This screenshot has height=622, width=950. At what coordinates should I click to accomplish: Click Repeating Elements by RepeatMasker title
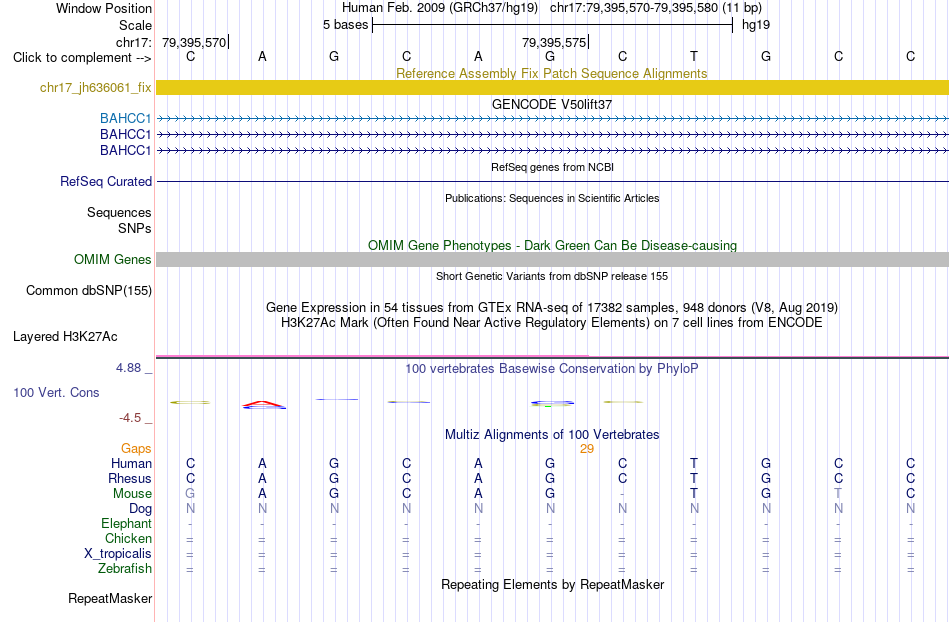click(552, 584)
